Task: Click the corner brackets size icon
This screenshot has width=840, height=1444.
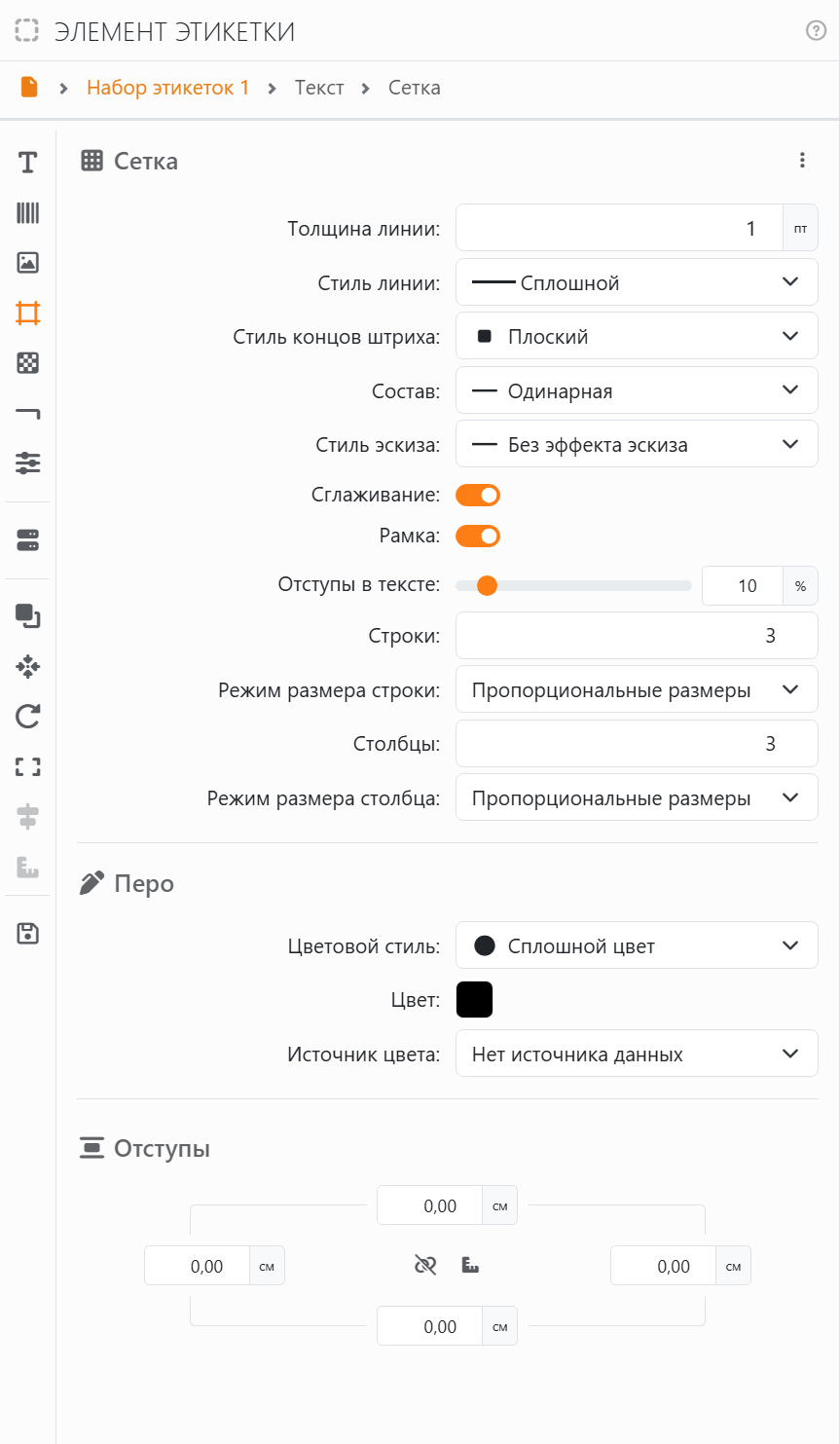Action: click(x=27, y=767)
